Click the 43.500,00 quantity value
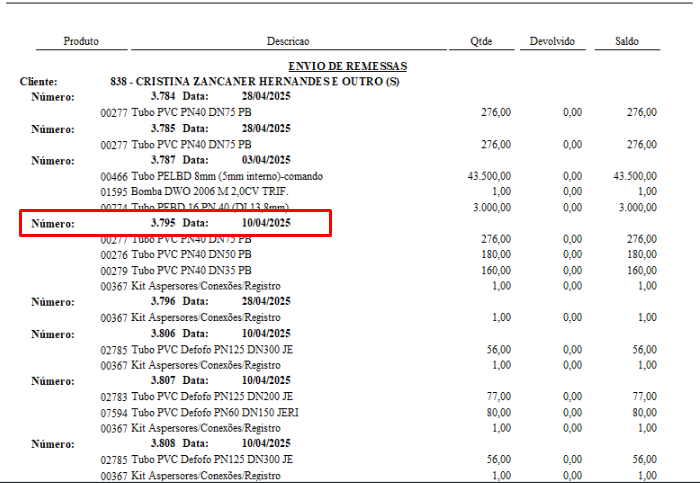700x483 pixels. (x=489, y=176)
